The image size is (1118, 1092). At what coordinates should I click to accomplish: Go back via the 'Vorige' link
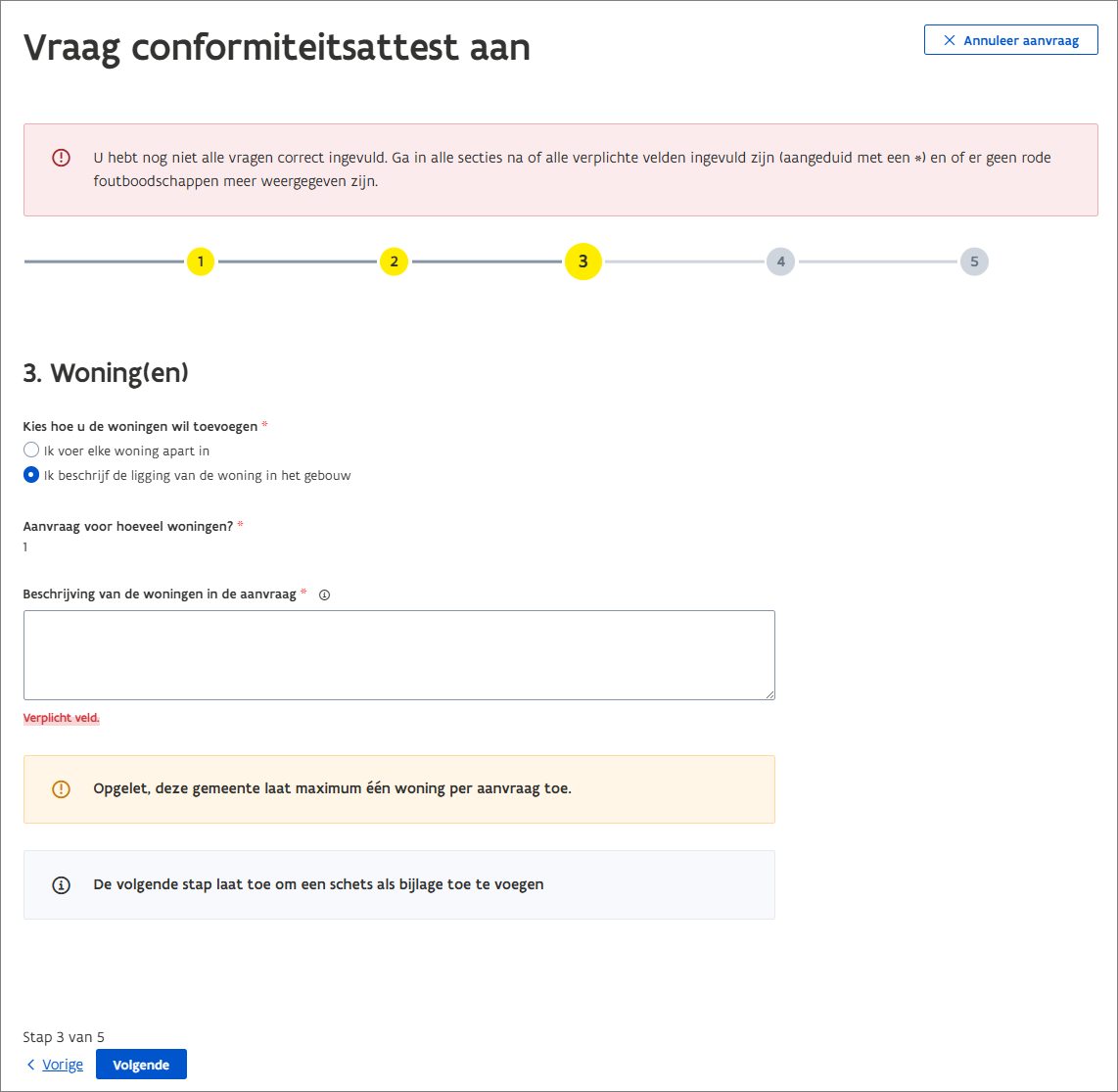[x=63, y=1065]
